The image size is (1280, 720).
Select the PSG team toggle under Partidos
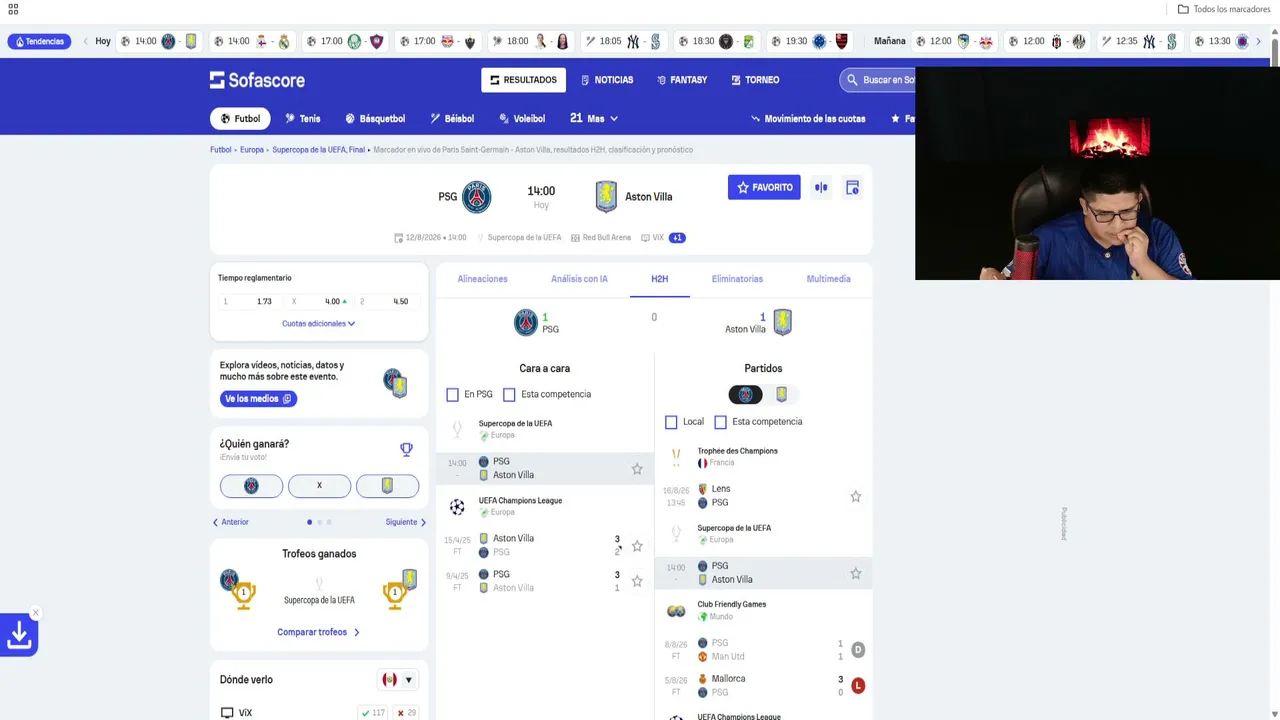coord(745,394)
